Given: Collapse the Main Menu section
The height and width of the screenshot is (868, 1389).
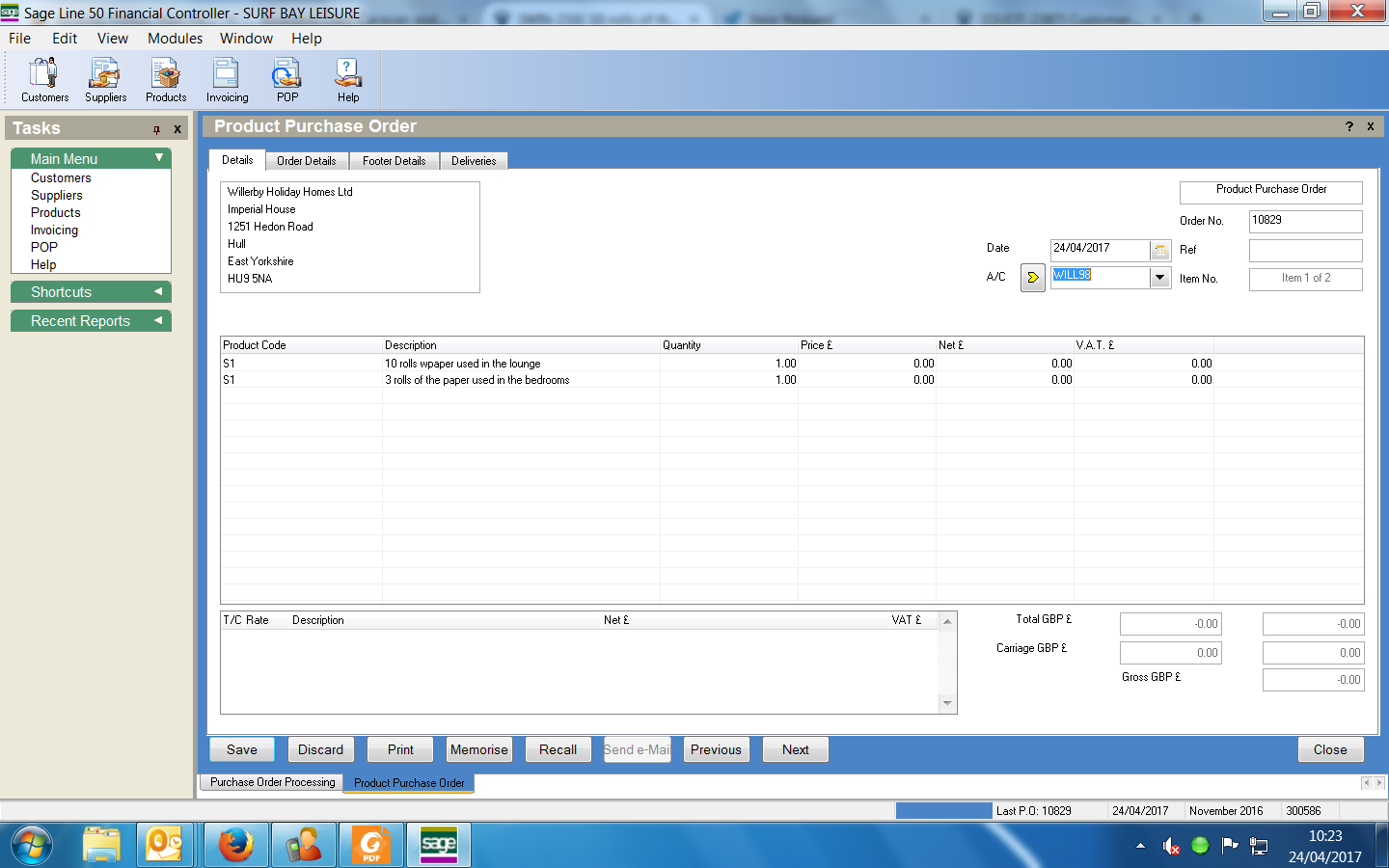Looking at the screenshot, I should click(x=159, y=158).
